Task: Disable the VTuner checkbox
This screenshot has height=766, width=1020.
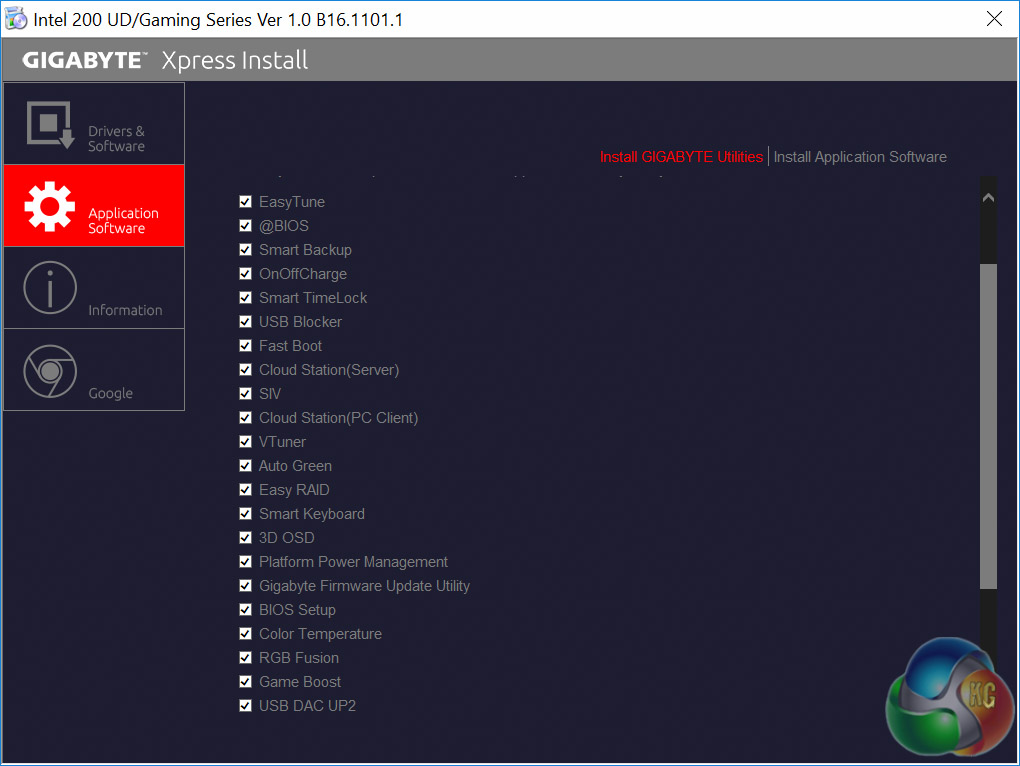Action: 245,442
